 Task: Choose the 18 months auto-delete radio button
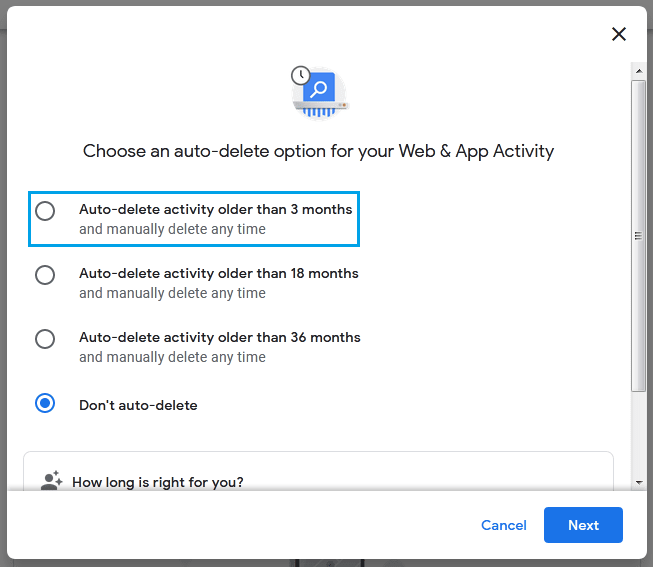pyautogui.click(x=45, y=275)
